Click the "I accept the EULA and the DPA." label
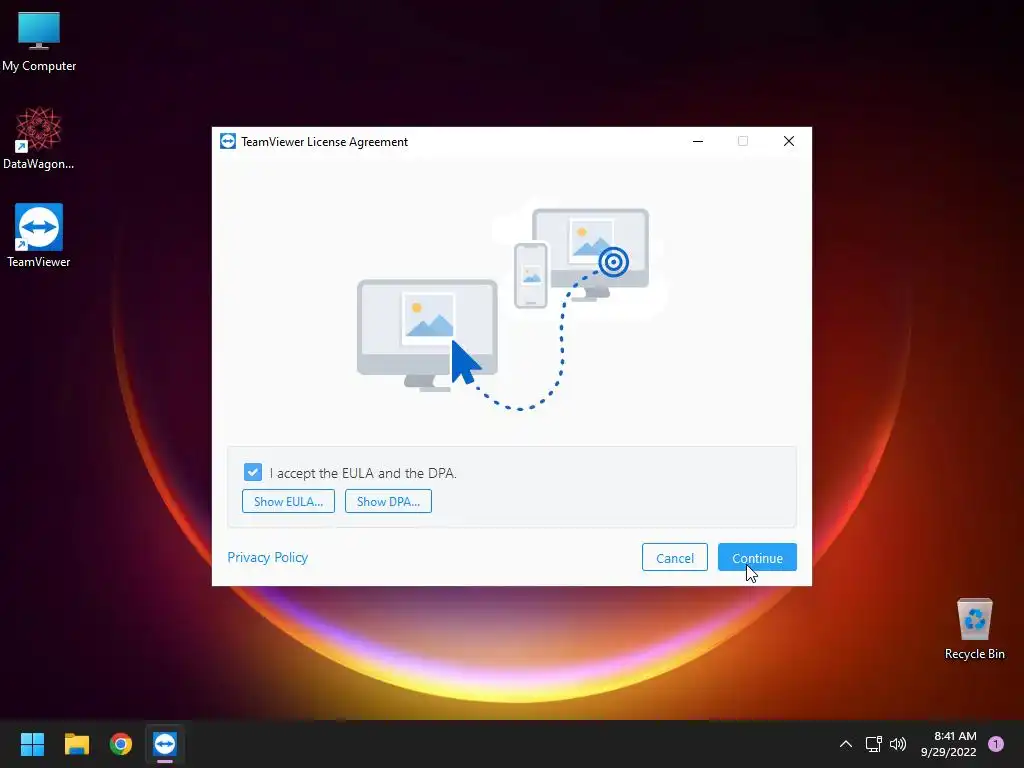The height and width of the screenshot is (768, 1024). pos(363,473)
